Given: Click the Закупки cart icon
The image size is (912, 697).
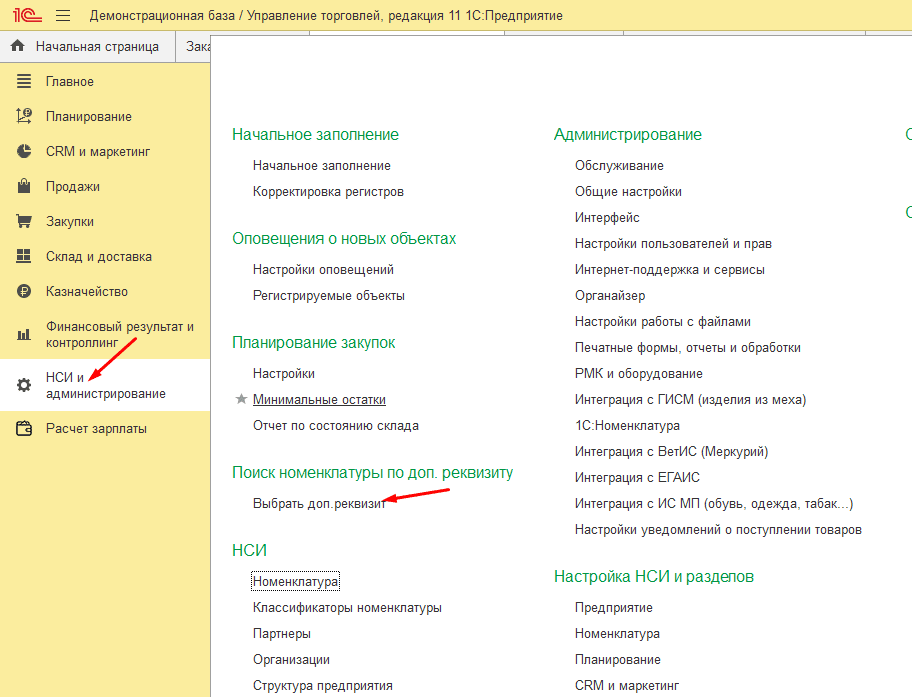Looking at the screenshot, I should pos(24,221).
